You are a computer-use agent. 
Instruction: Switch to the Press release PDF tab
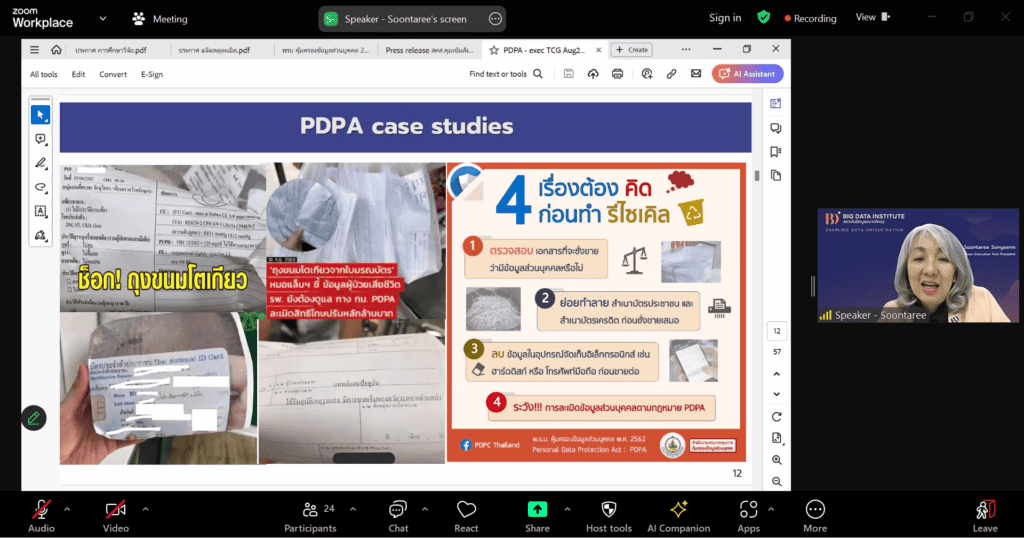428,49
